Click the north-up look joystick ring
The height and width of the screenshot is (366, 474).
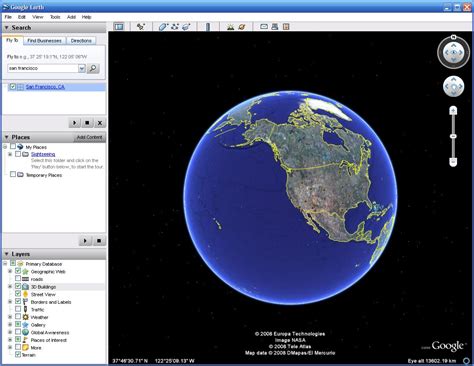point(453,52)
